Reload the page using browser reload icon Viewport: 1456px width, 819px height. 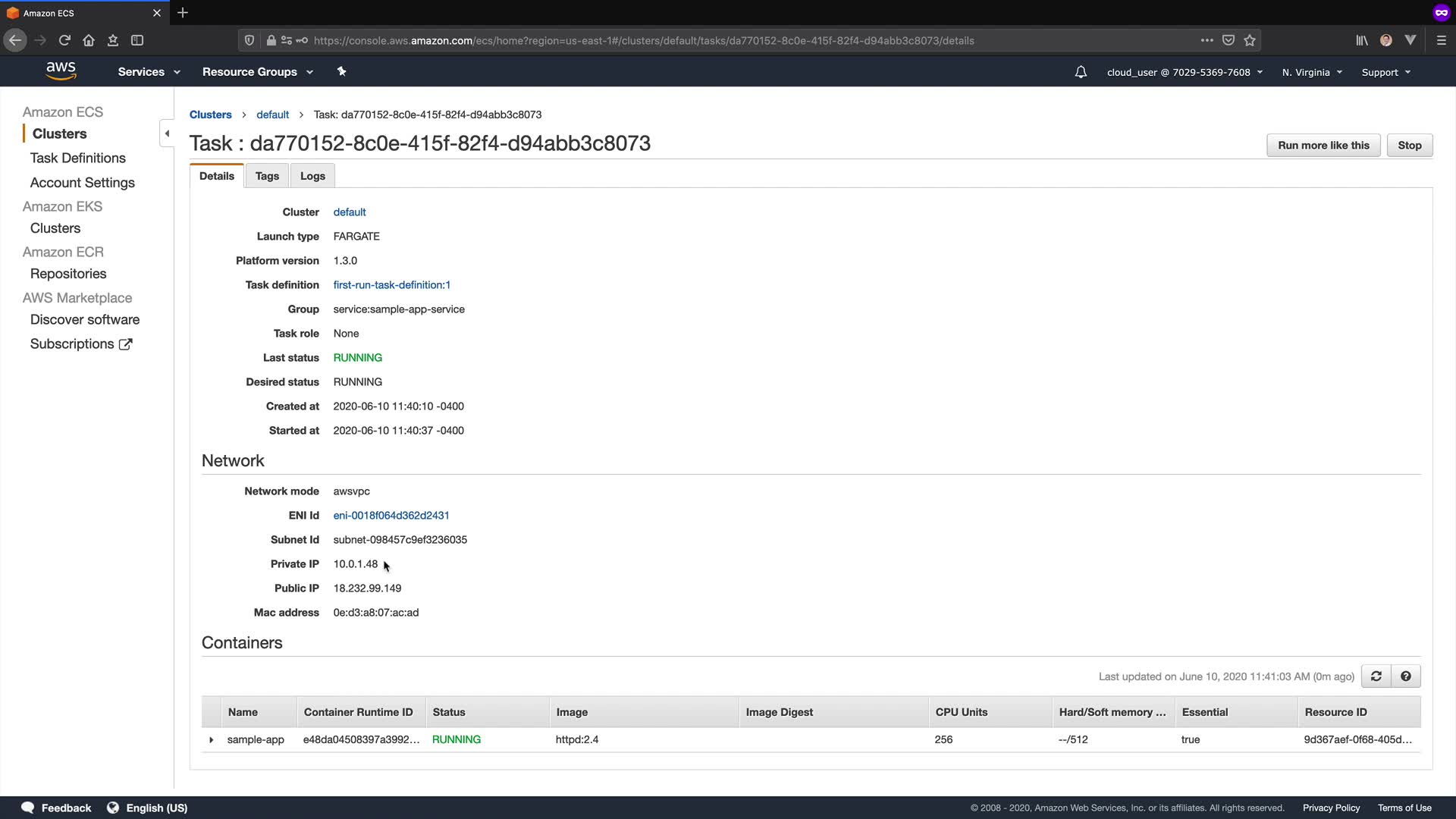pos(64,40)
